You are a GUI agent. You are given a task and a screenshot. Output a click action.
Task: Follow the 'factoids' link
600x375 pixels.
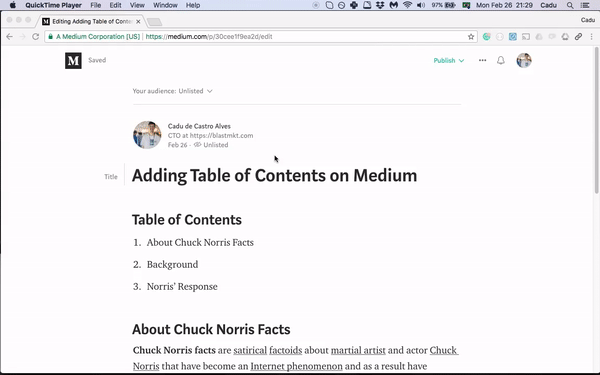point(285,351)
